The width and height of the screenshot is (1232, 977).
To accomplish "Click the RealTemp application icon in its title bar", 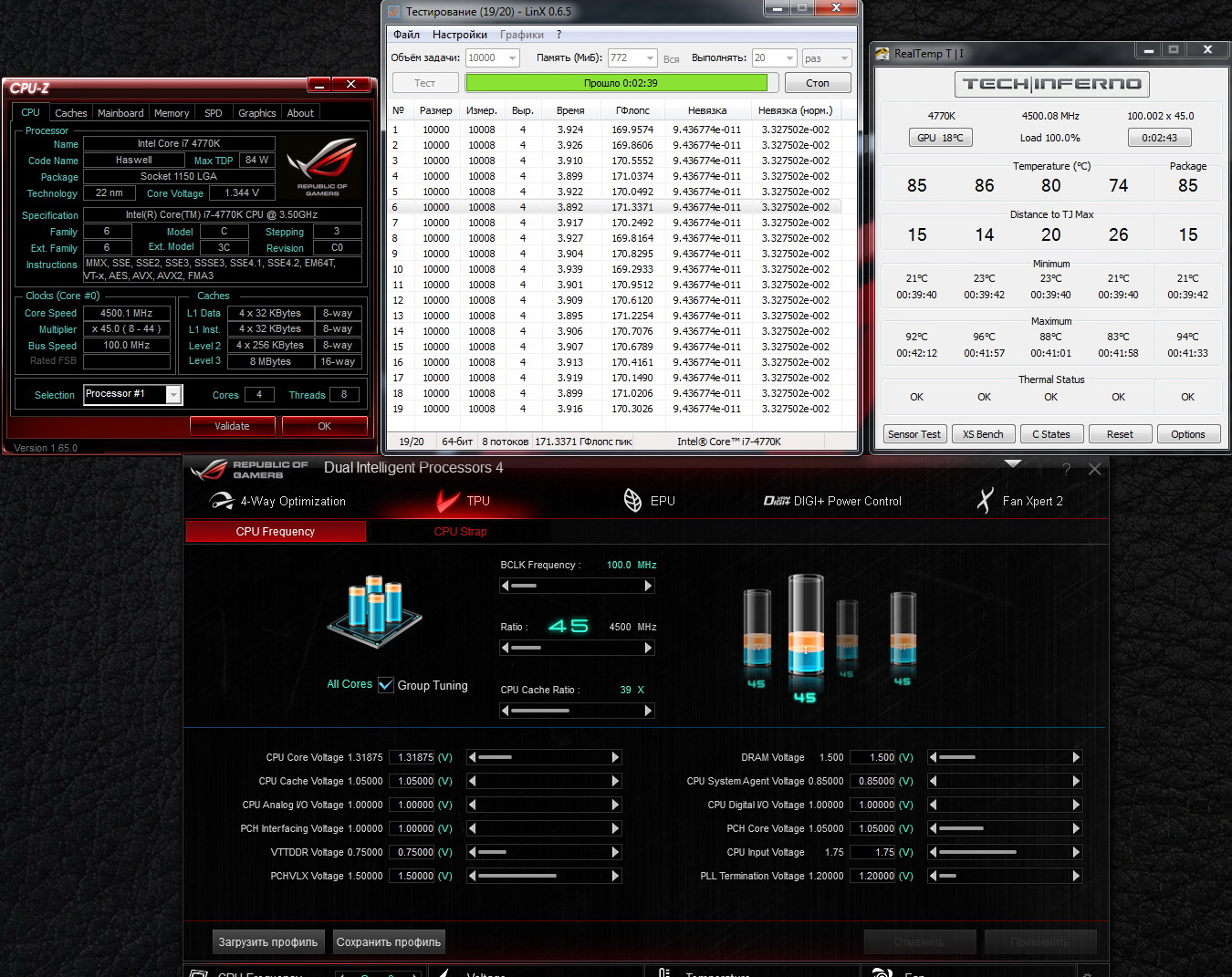I will point(882,54).
